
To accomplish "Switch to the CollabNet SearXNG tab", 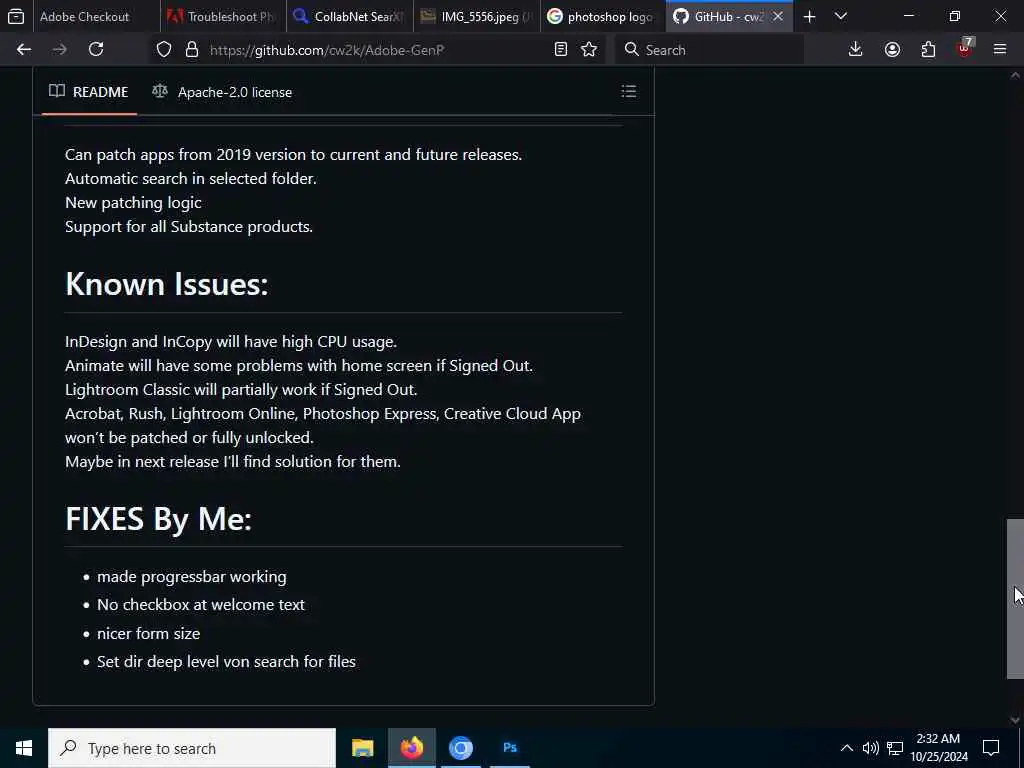I will pos(350,17).
